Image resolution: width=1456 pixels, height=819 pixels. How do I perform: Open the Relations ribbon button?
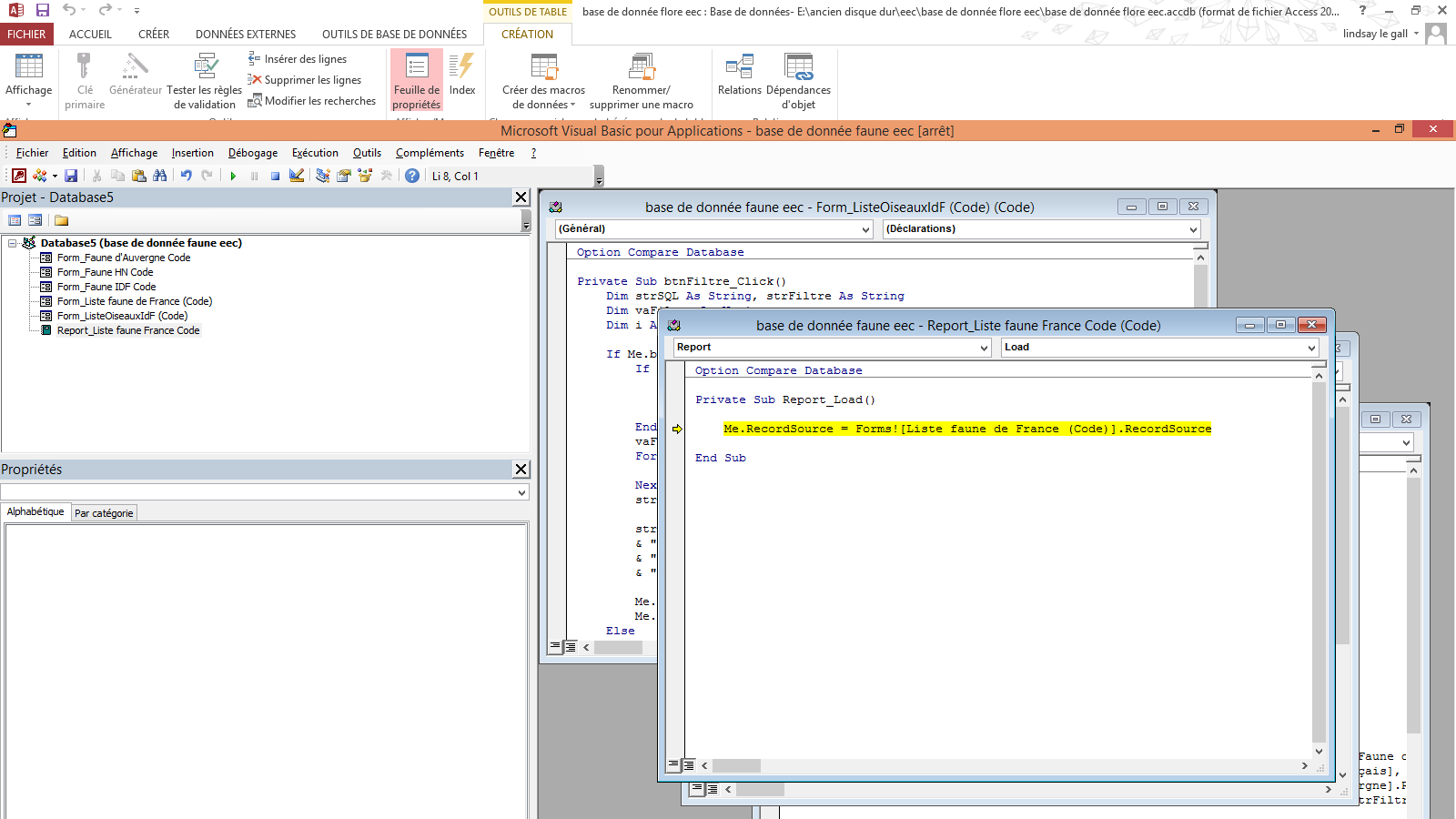[740, 75]
